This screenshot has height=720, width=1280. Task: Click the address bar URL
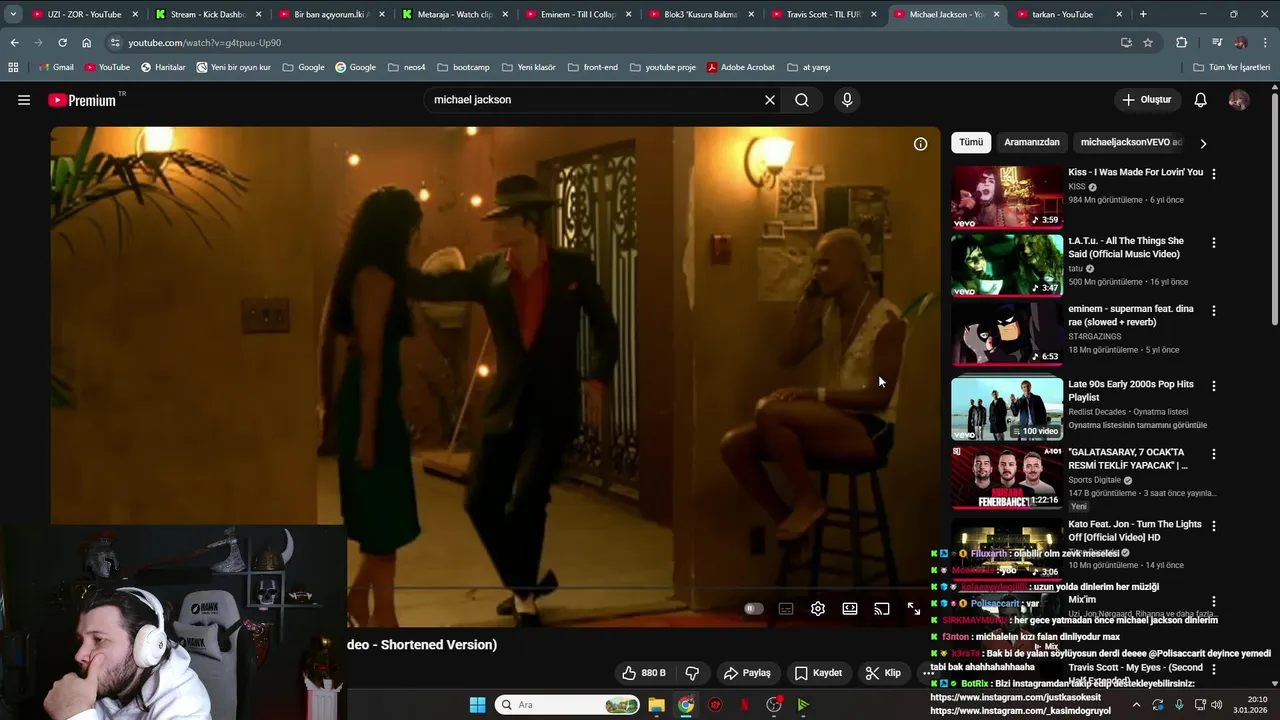[205, 43]
